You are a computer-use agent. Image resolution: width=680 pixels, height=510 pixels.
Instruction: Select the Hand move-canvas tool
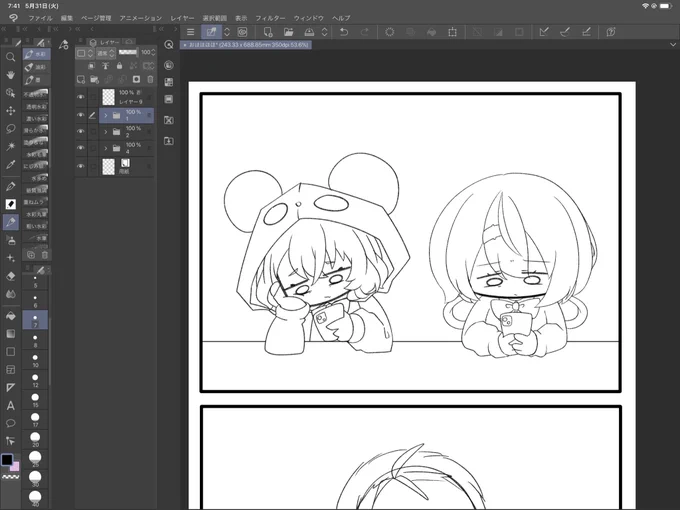click(x=10, y=75)
